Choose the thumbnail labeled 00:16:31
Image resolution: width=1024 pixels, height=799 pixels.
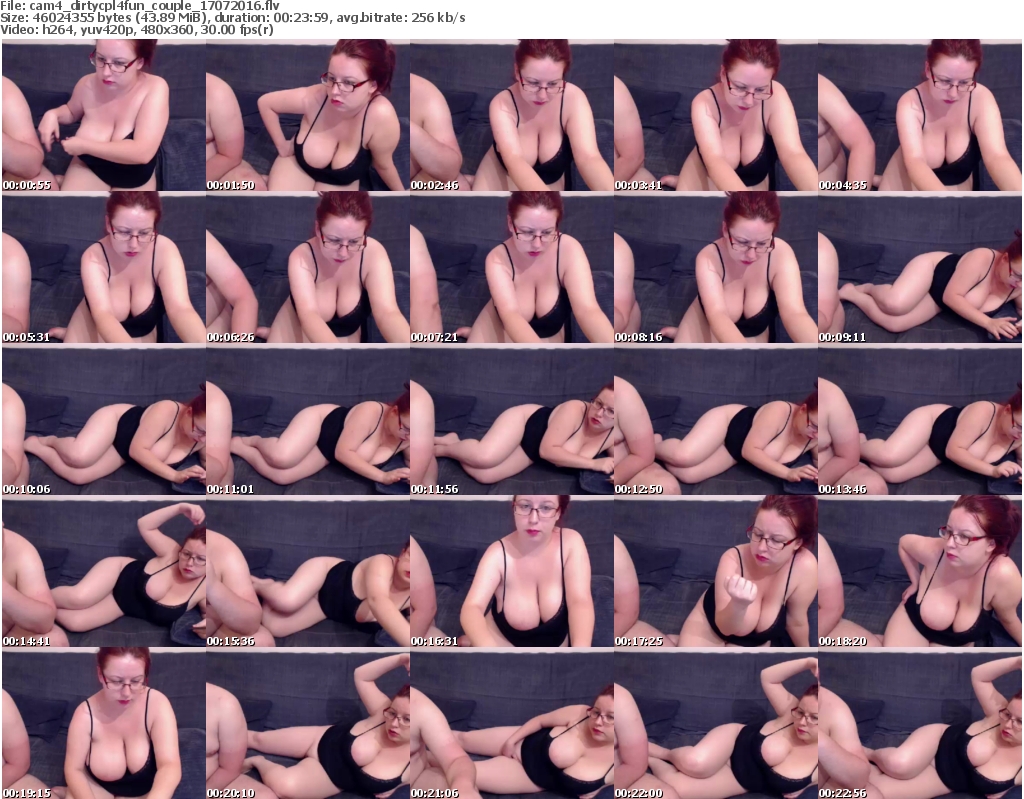point(512,572)
